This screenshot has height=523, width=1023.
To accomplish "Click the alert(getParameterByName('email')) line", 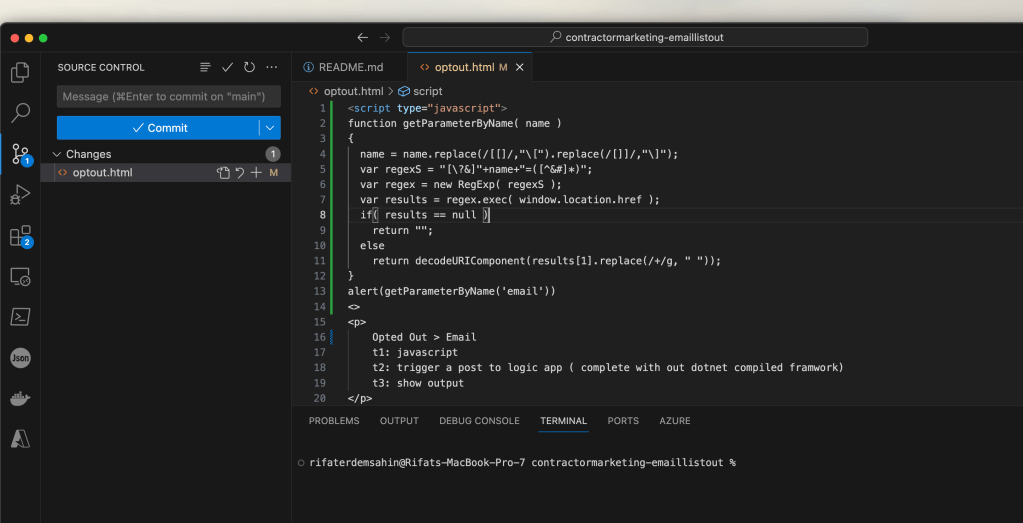I will pos(451,291).
